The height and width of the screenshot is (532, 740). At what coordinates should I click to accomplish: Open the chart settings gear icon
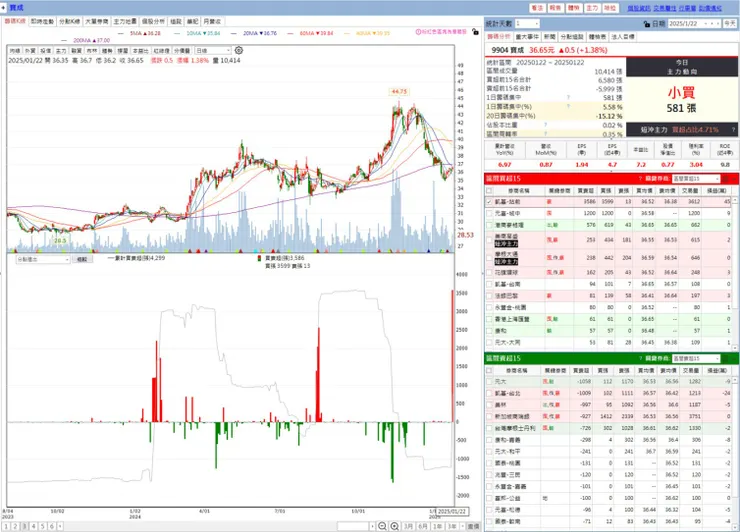(239, 50)
